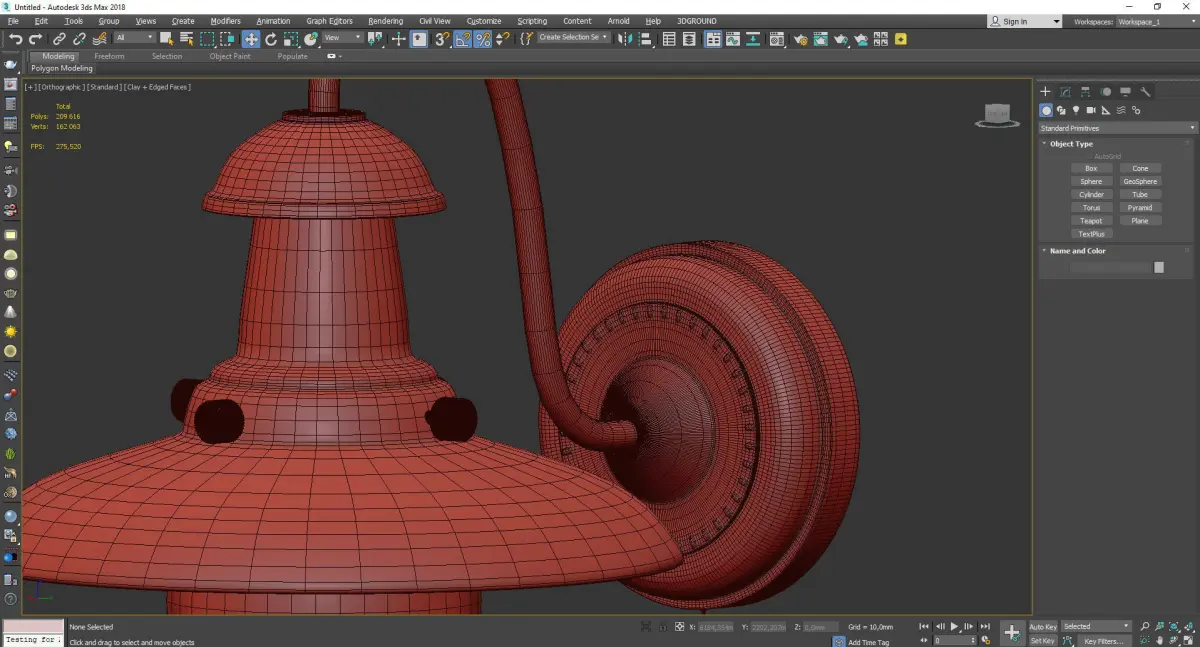
Task: Click the Select and Rotate tool
Action: (271, 39)
